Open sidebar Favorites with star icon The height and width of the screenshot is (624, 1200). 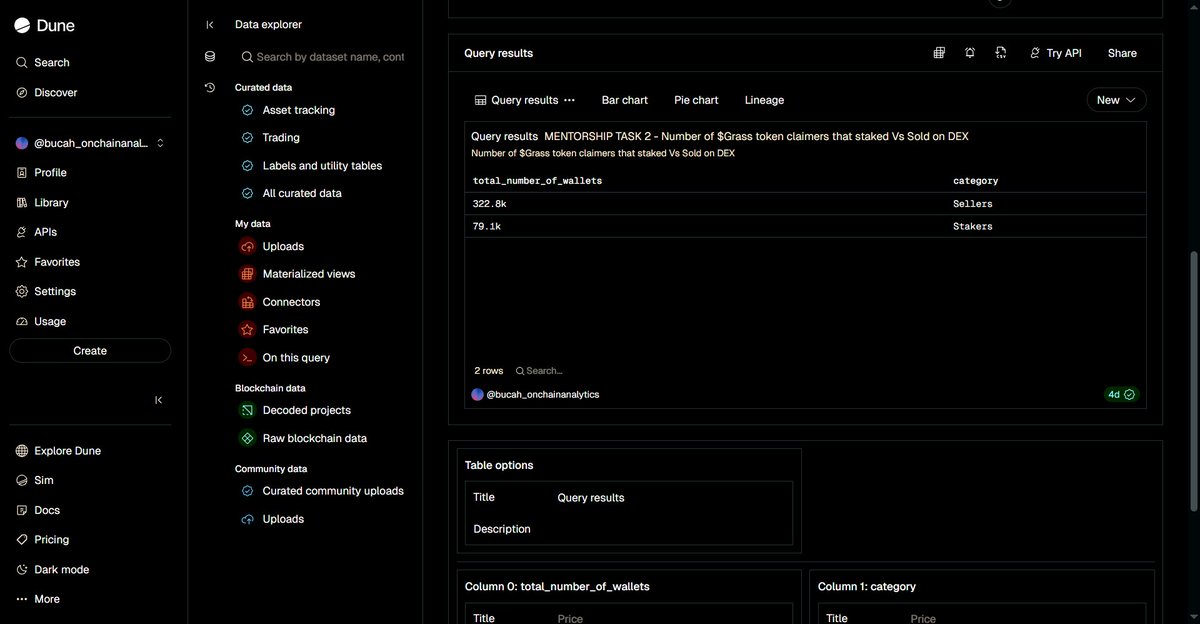pyautogui.click(x=47, y=262)
